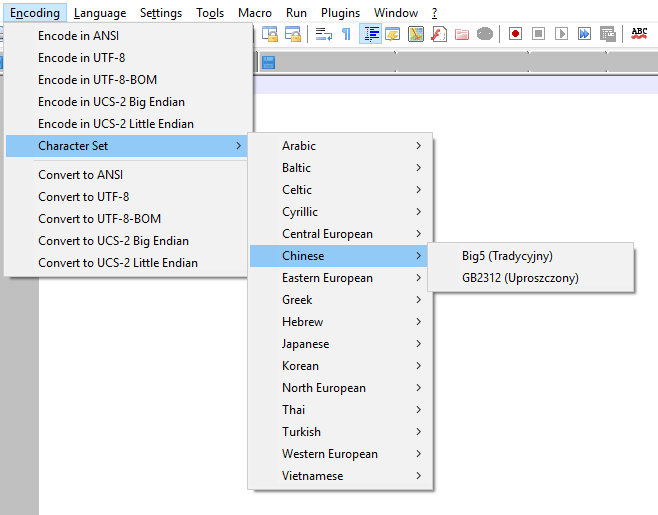658x515 pixels.
Task: Select Encode in ANSI
Action: (129, 36)
